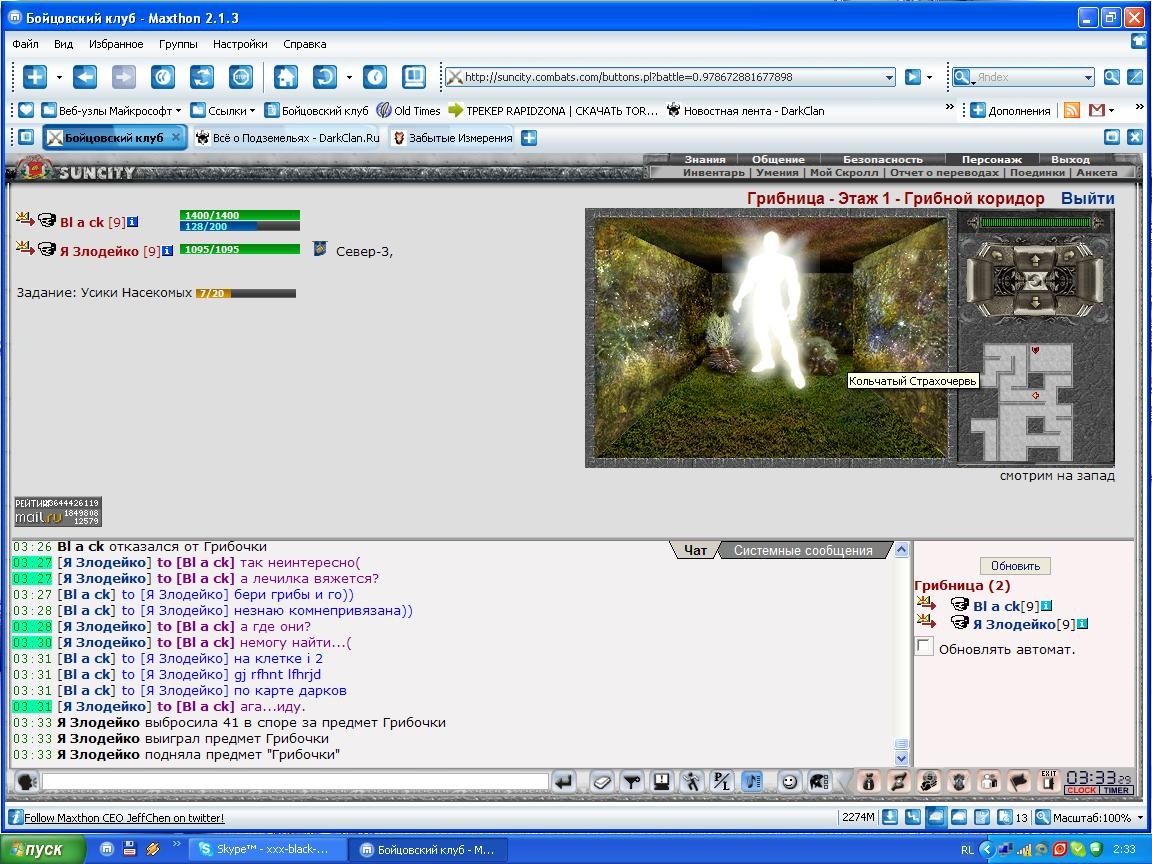The image size is (1152, 864).
Task: Click the bag icon in bottom game panel
Action: [868, 782]
